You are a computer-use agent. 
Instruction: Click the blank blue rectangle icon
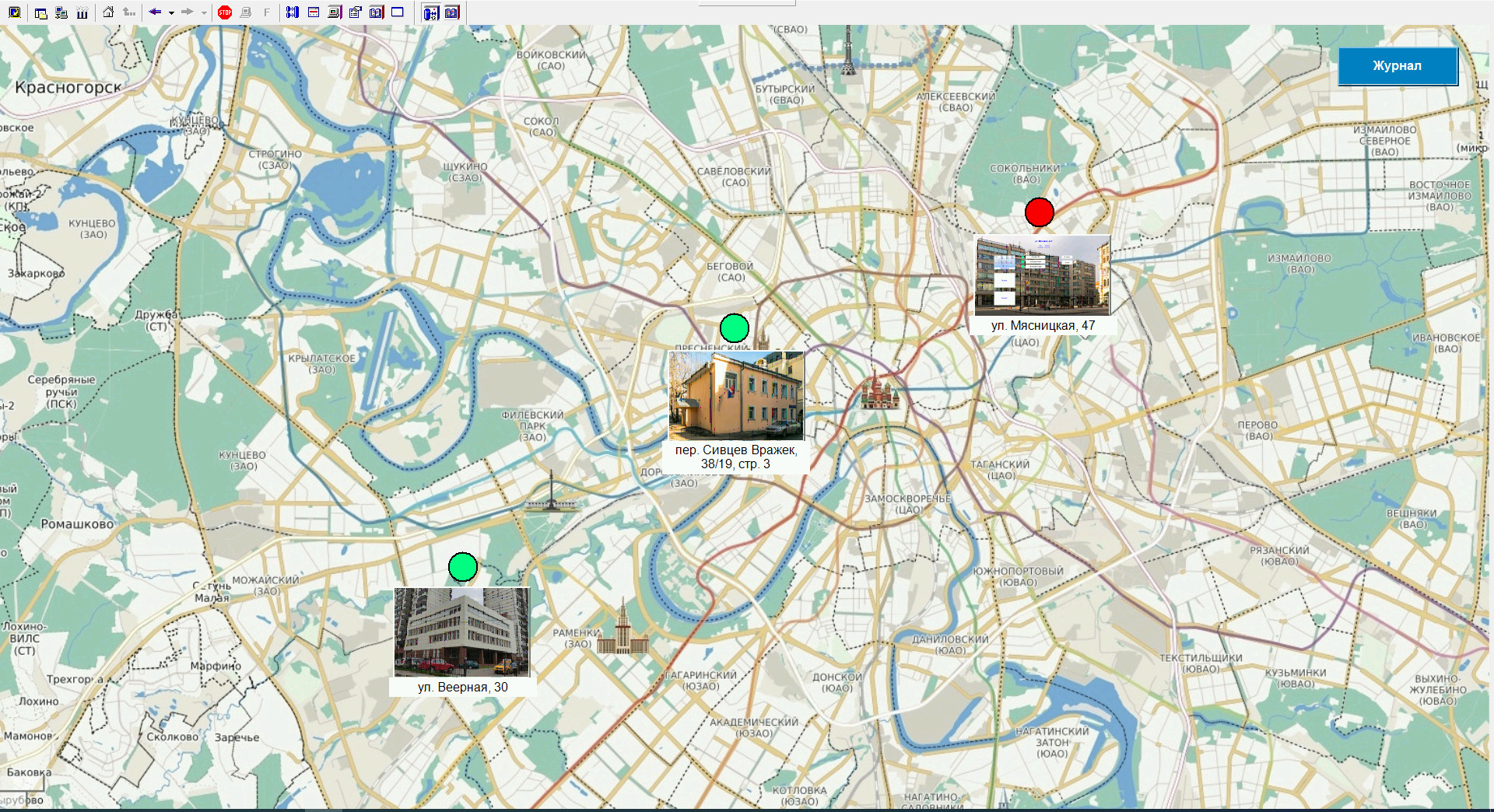pos(397,12)
